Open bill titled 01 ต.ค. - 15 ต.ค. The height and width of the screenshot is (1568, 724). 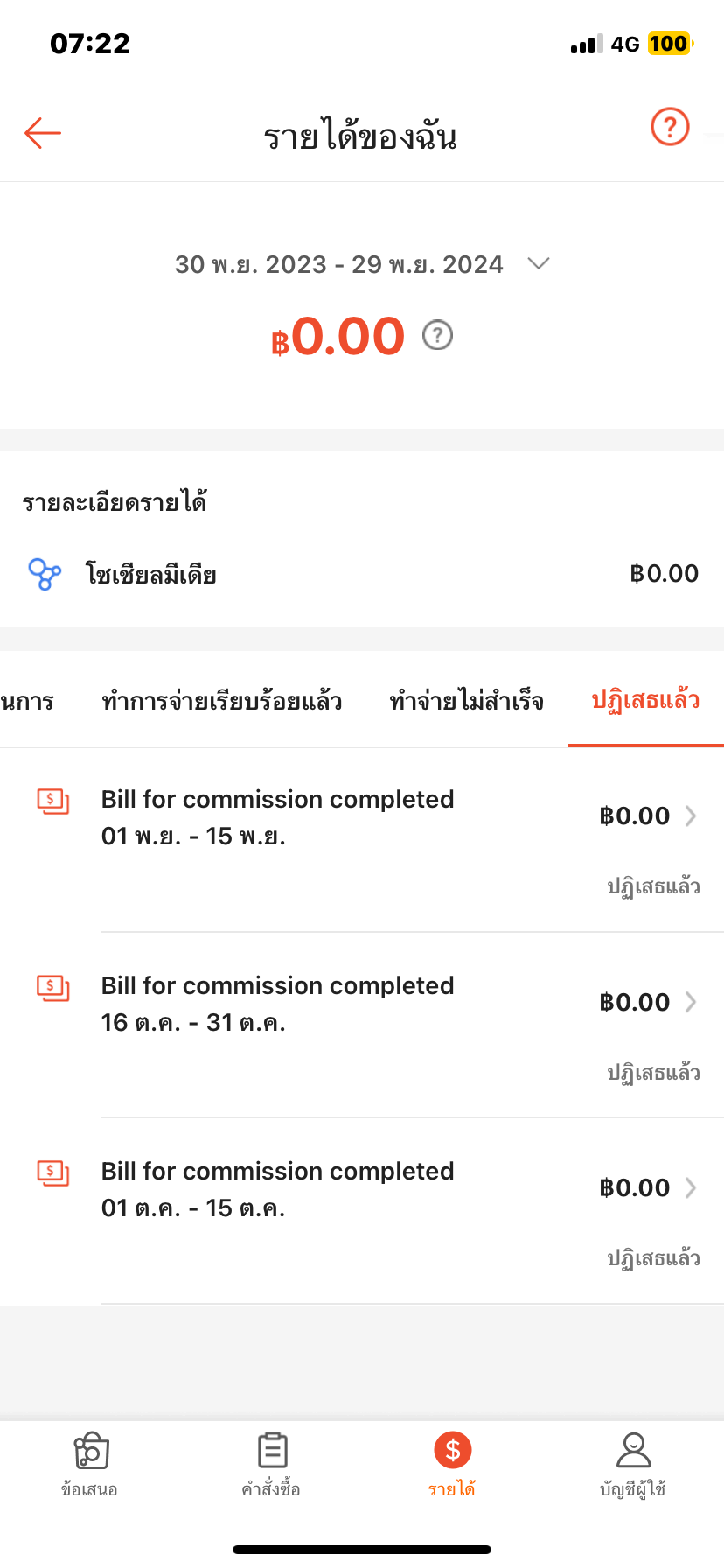pyautogui.click(x=278, y=1190)
